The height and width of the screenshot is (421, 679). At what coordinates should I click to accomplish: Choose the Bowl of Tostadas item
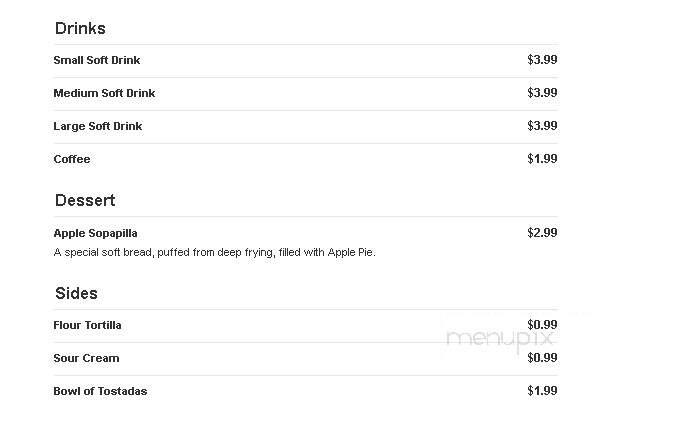[x=100, y=391]
